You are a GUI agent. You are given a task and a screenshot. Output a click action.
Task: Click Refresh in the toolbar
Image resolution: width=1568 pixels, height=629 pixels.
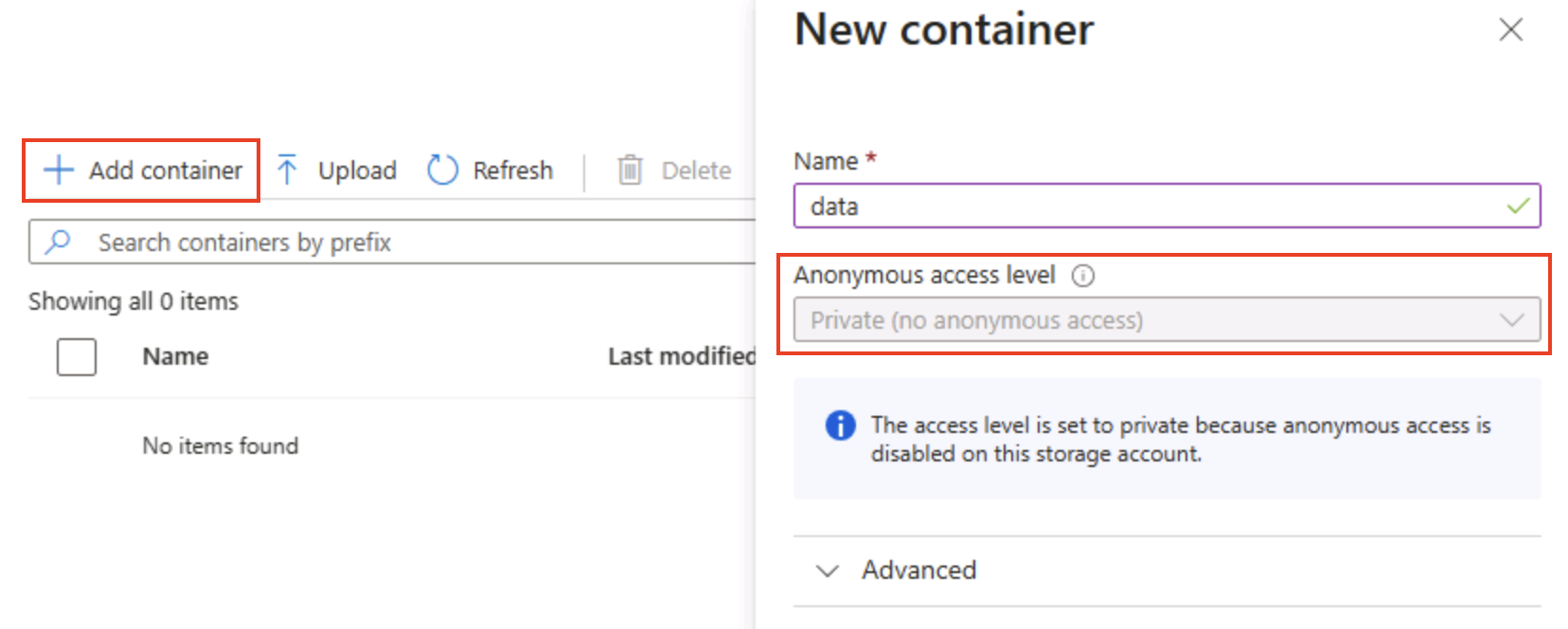512,170
